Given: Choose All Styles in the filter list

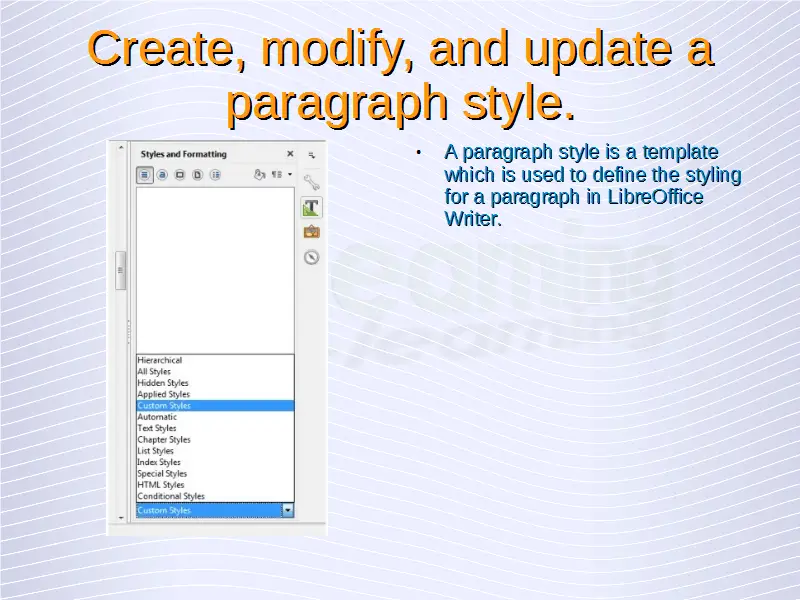Looking at the screenshot, I should click(154, 372).
